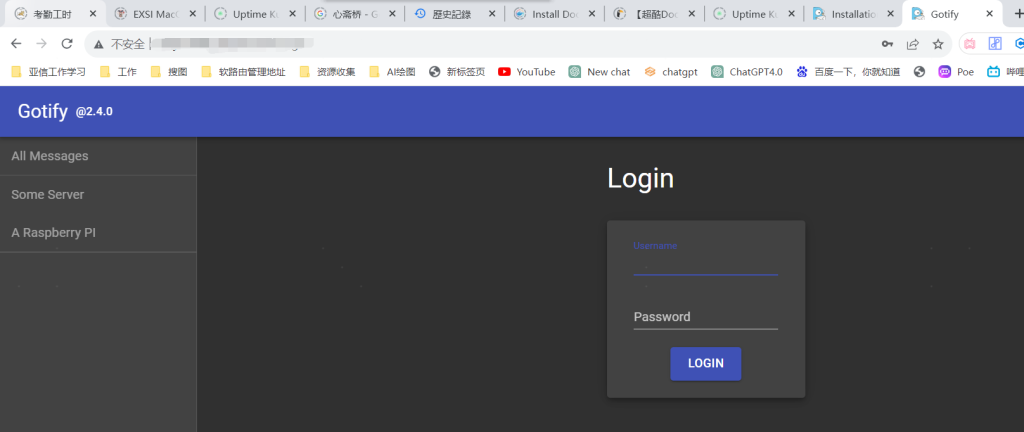The height and width of the screenshot is (432, 1024).
Task: Switch to the 歷史記錄 tab
Action: point(455,14)
